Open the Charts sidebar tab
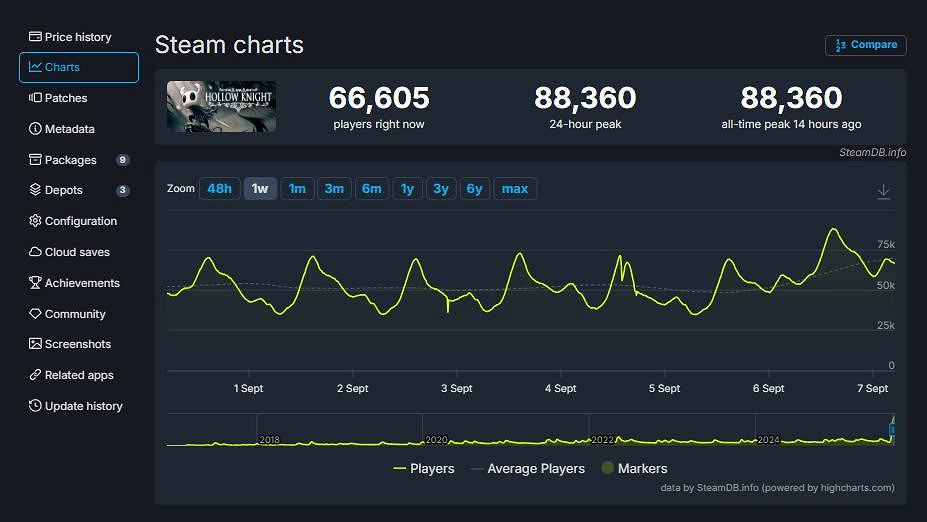The image size is (927, 522). [79, 67]
